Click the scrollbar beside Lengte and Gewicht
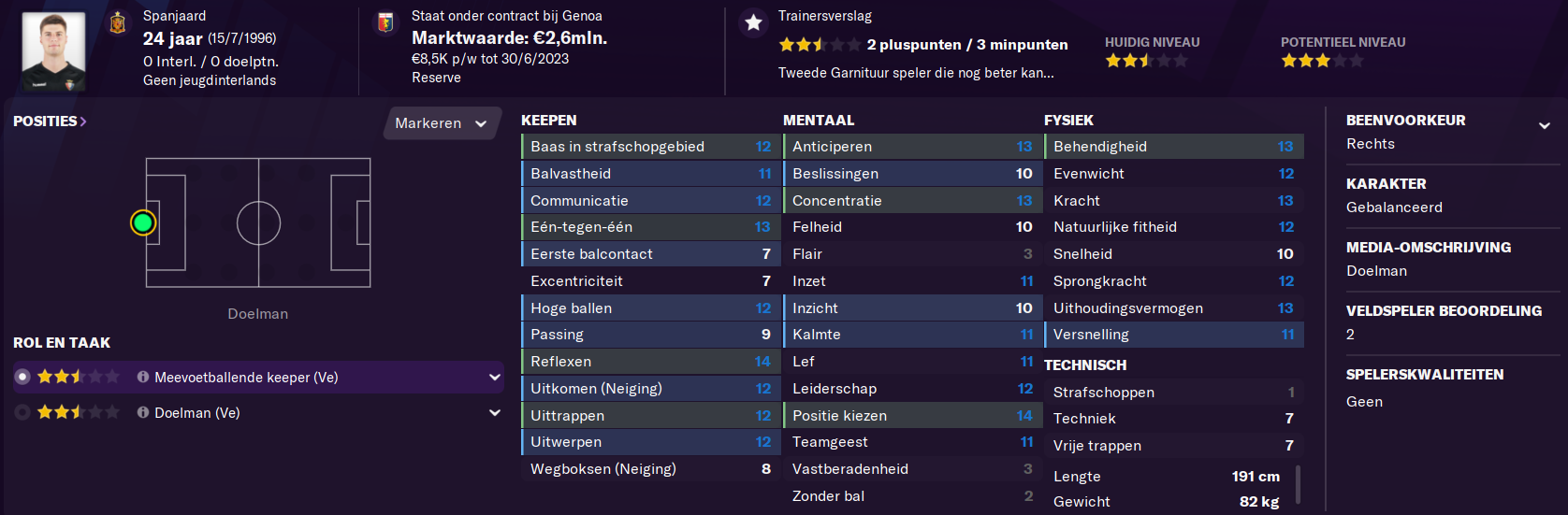Viewport: 1568px width, 515px height. coord(1298,486)
